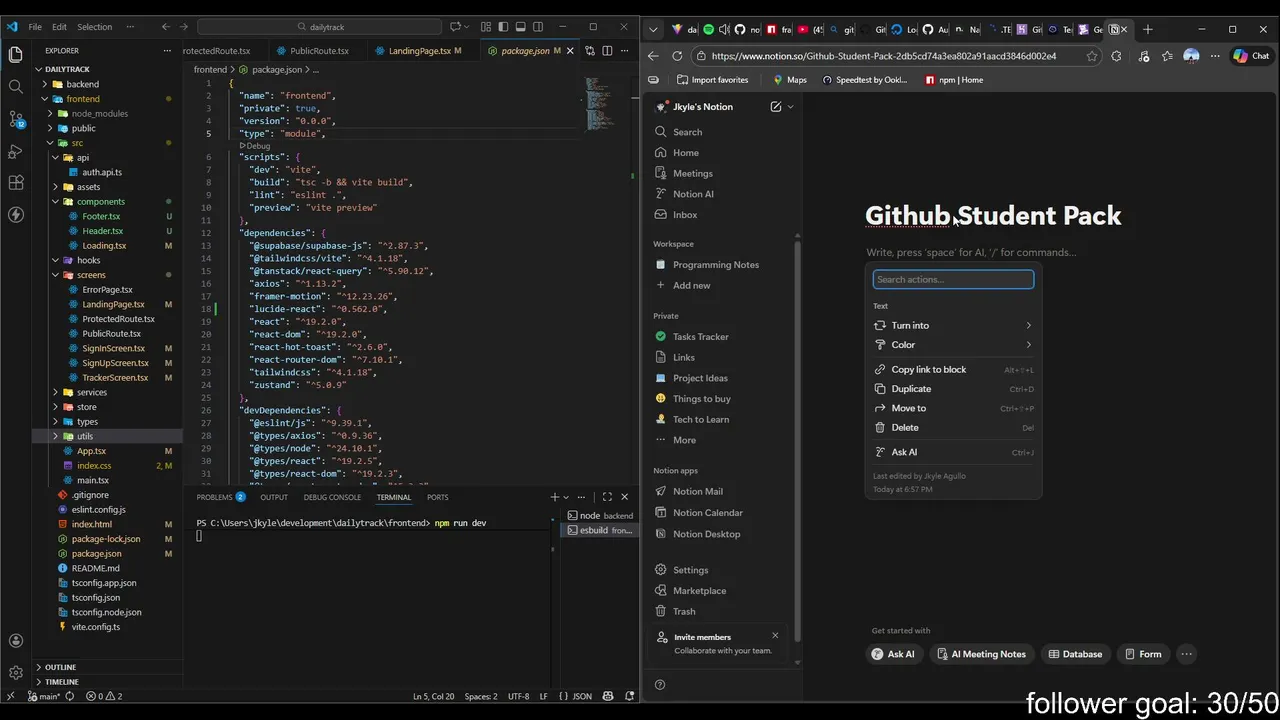The height and width of the screenshot is (720, 1280).
Task: Select Move to in block menu
Action: click(953, 408)
